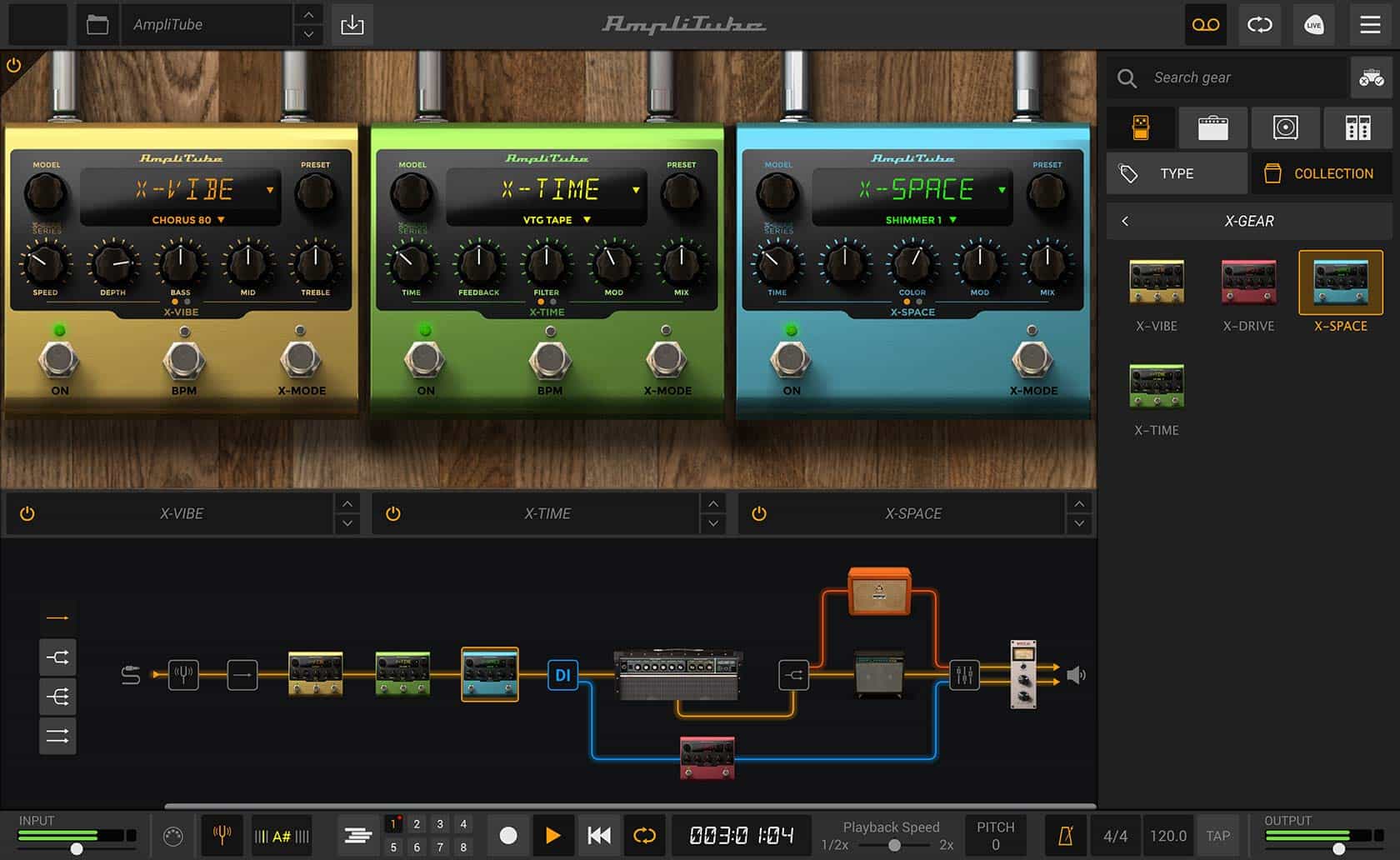Collapse X-GEAR list with the back chevron

click(x=1125, y=221)
